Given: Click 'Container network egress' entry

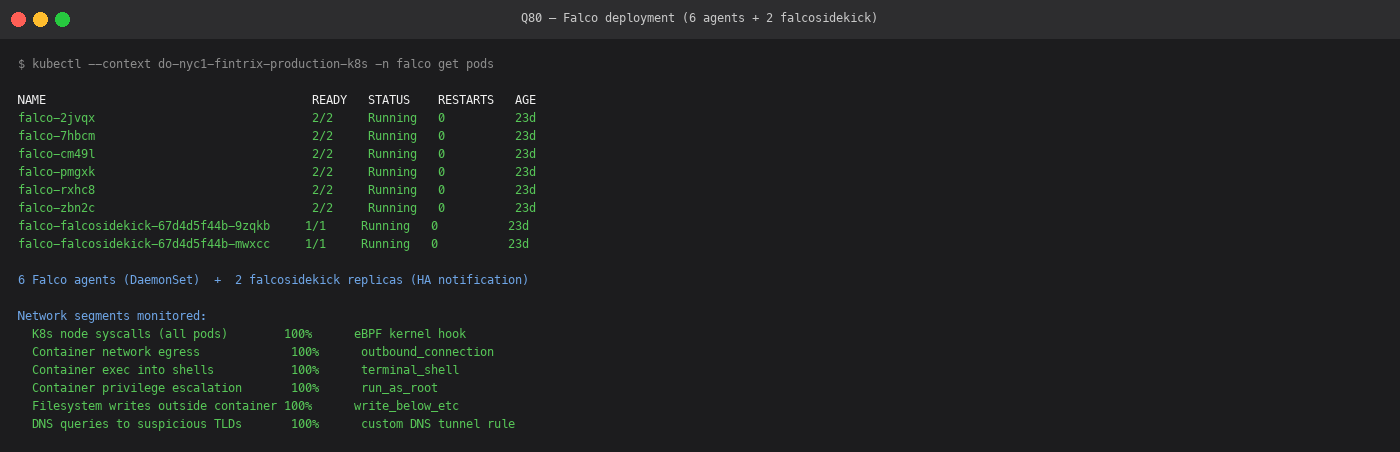Looking at the screenshot, I should [116, 352].
